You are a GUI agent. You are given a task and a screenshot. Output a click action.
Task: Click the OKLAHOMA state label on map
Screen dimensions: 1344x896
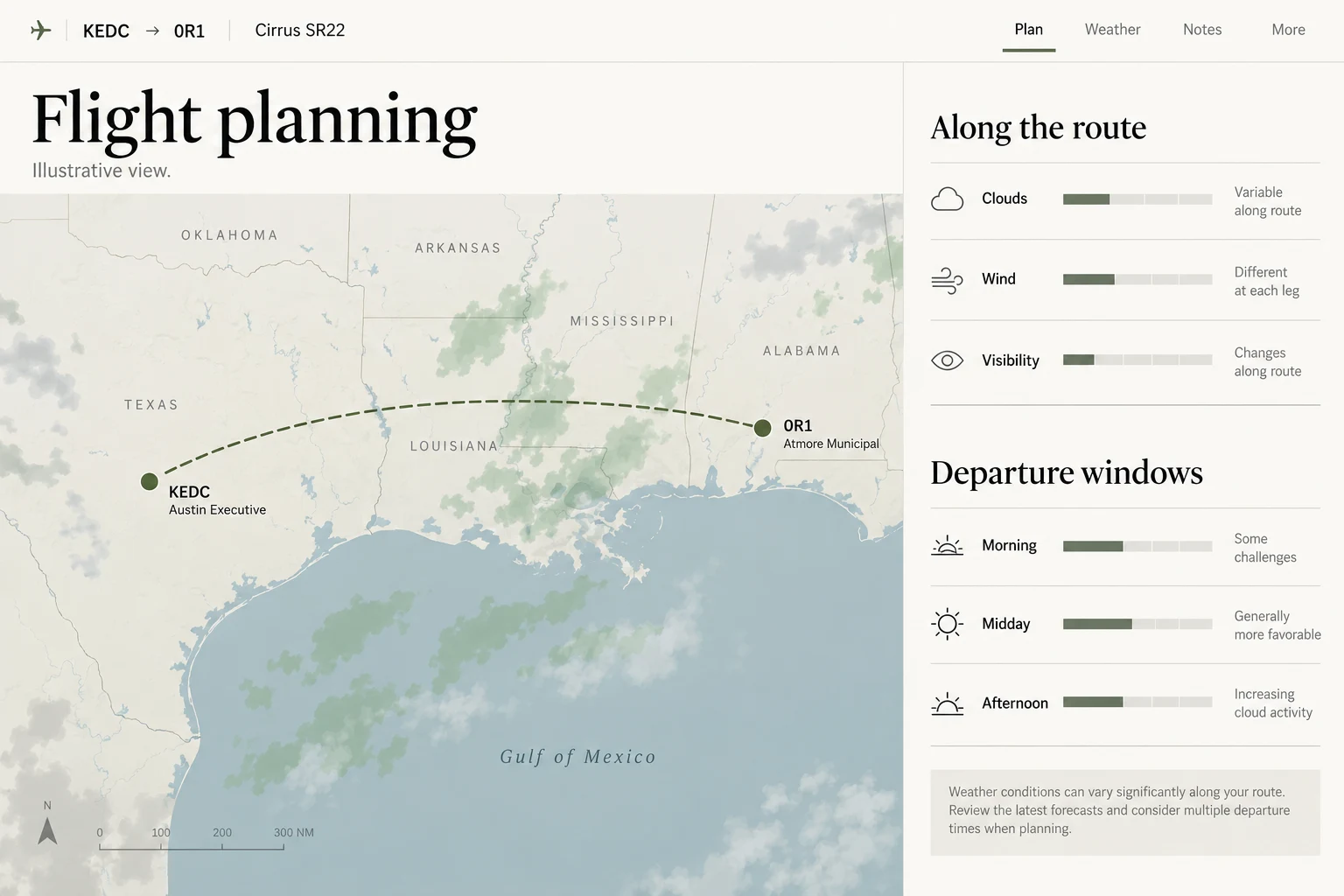pos(229,235)
